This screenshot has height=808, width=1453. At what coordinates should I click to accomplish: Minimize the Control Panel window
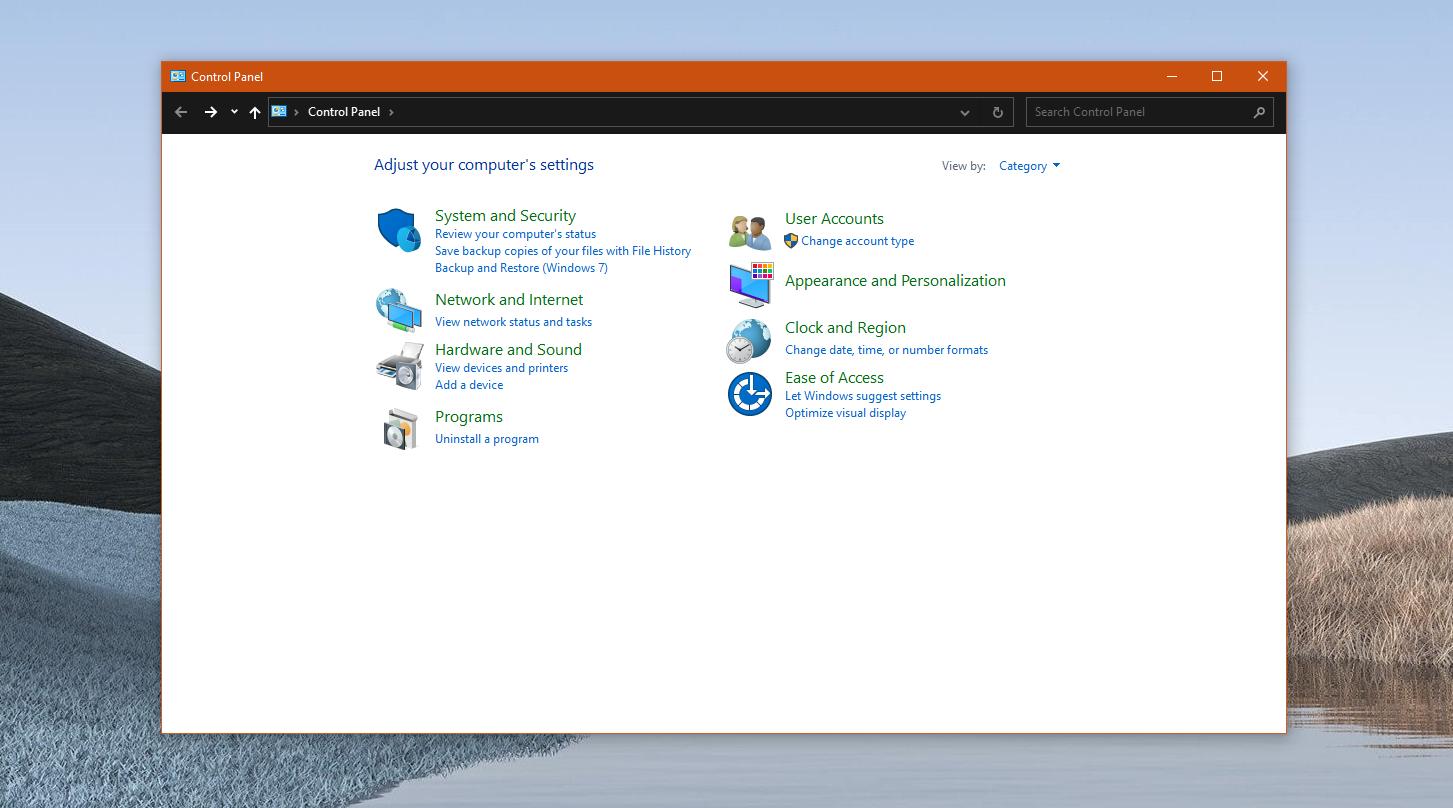point(1171,76)
